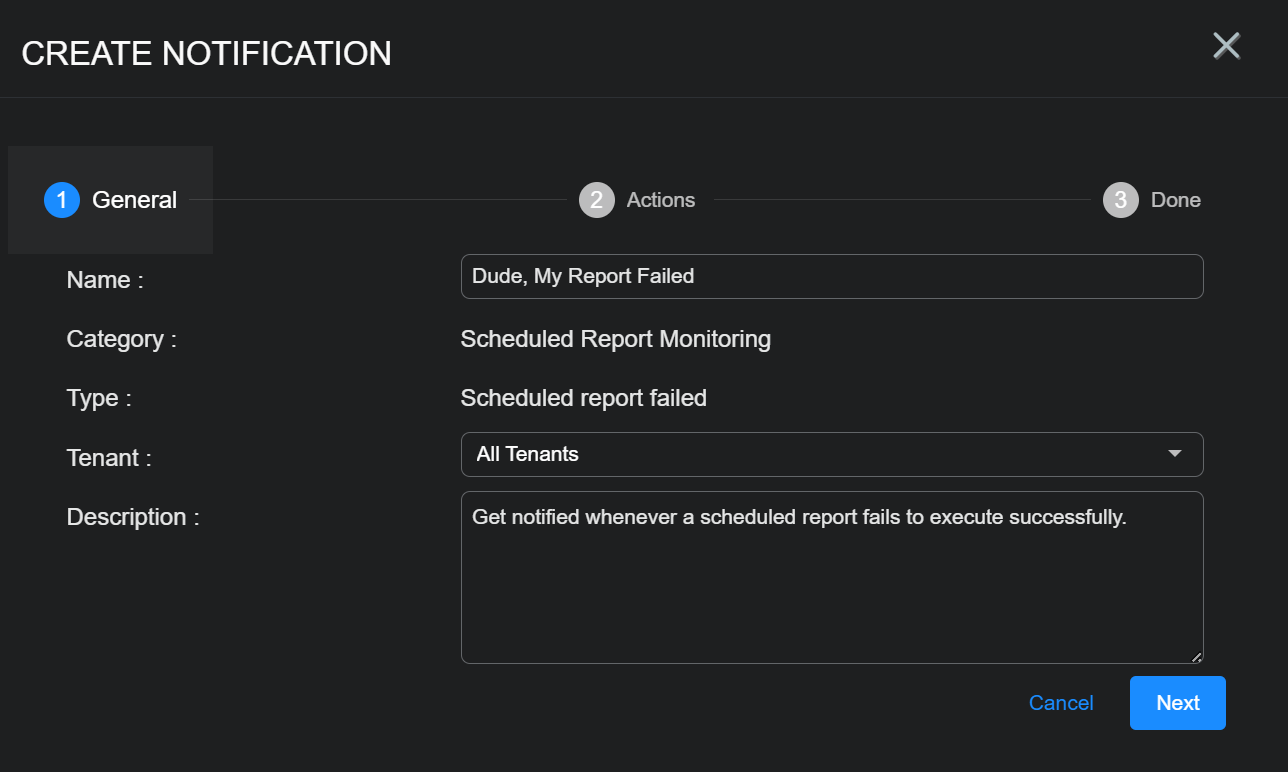The height and width of the screenshot is (772, 1288).
Task: Click the CREATE NOTIFICATION dialog title
Action: tap(206, 53)
